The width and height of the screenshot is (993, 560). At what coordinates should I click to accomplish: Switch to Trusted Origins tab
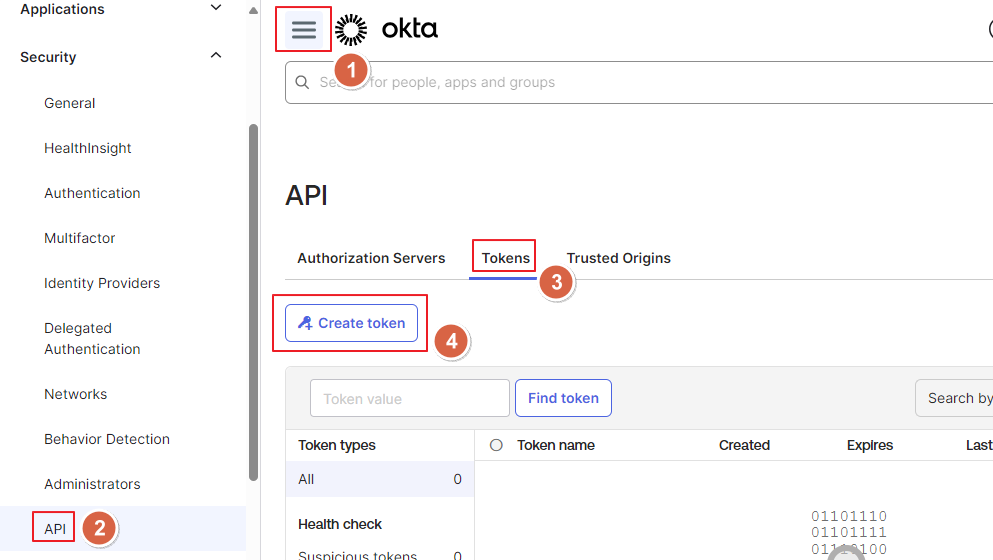[x=618, y=258]
